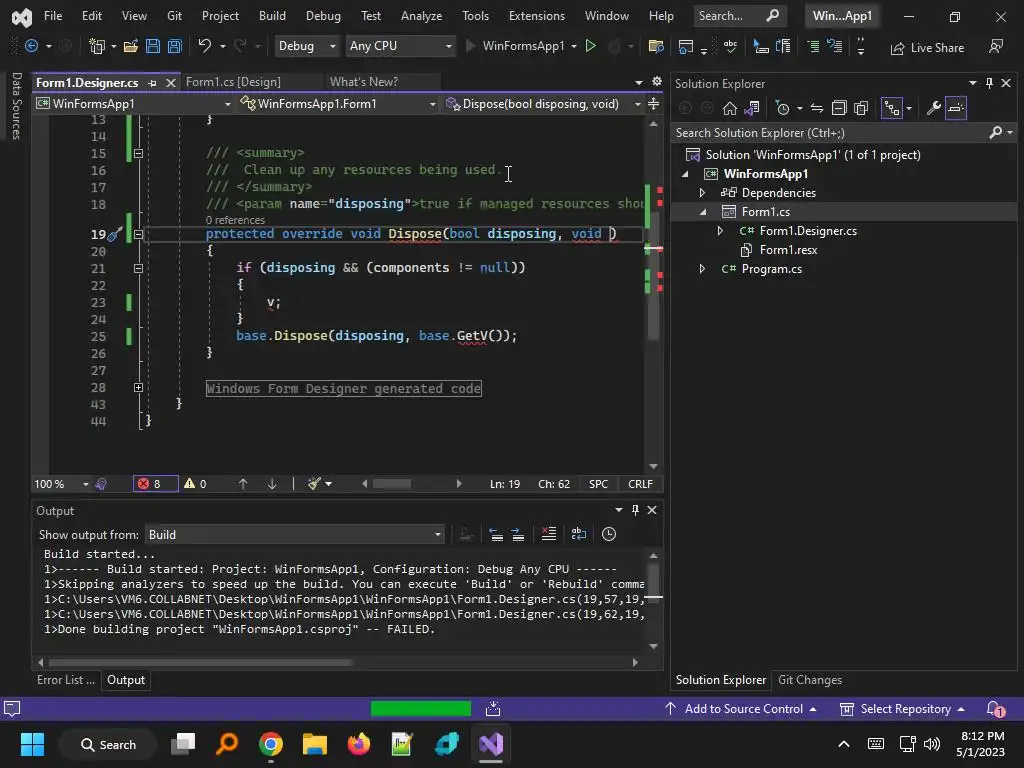Click the horizontal scrollbar thumb in code editor

coord(392,484)
